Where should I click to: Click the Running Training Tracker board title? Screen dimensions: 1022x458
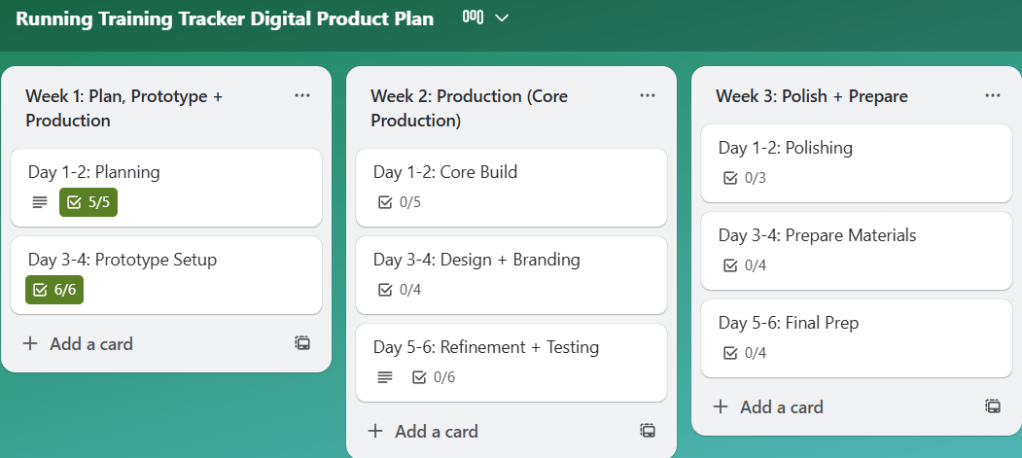pyautogui.click(x=225, y=19)
